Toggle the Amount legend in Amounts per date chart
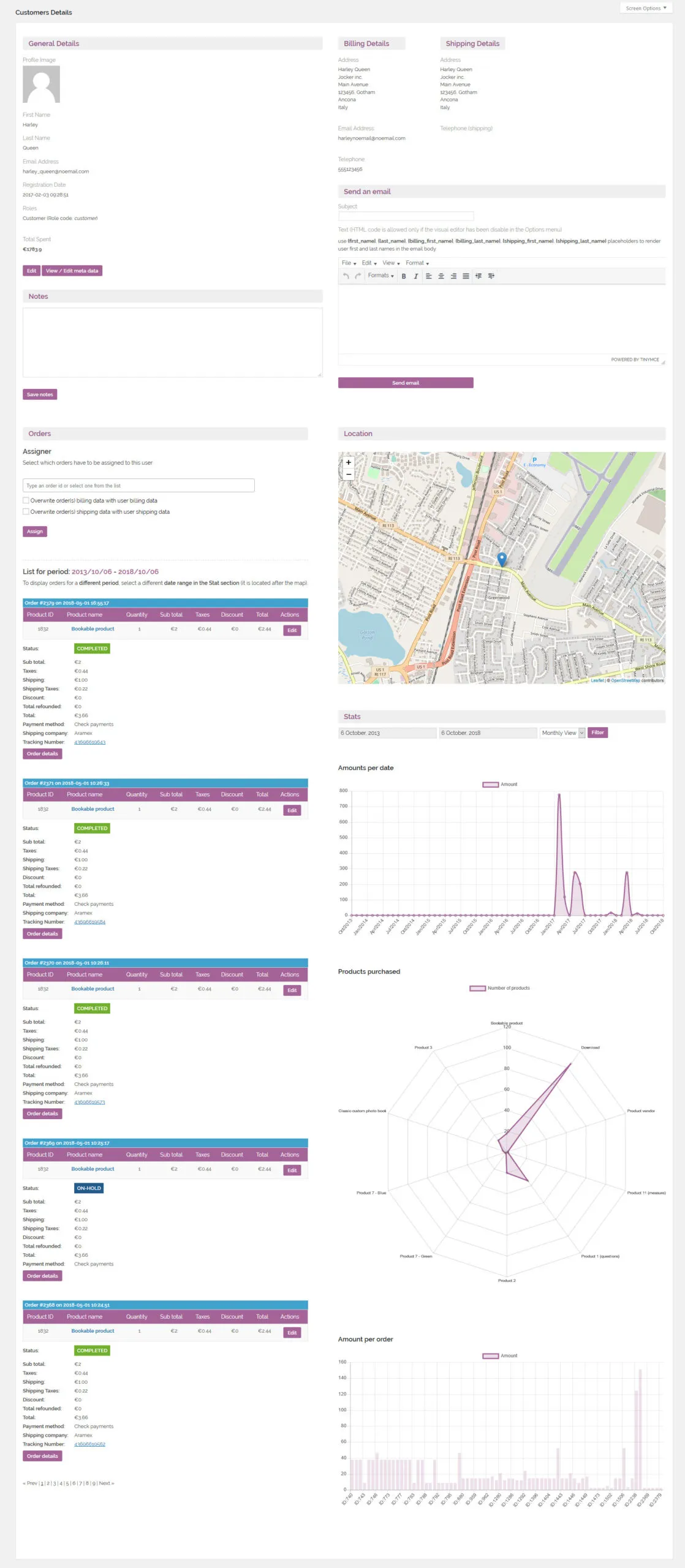Image resolution: width=685 pixels, height=1568 pixels. click(x=499, y=784)
